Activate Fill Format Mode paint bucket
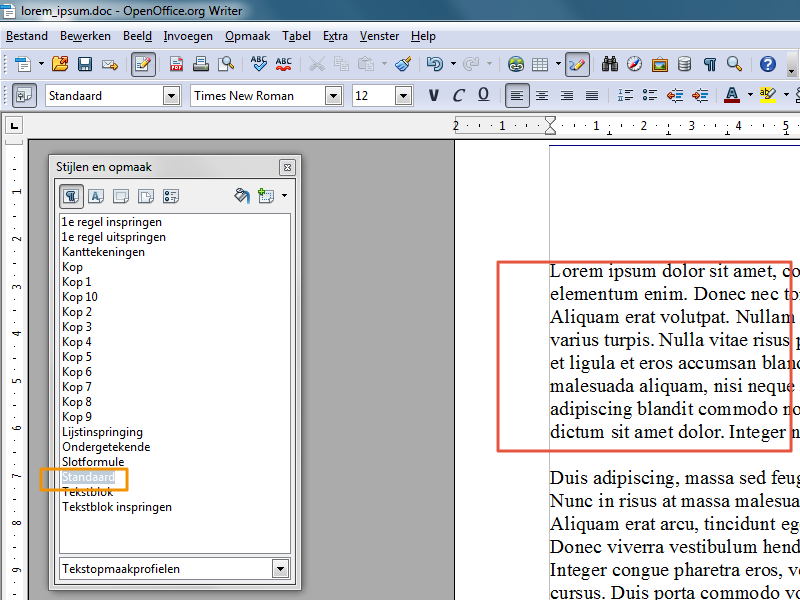 [242, 196]
